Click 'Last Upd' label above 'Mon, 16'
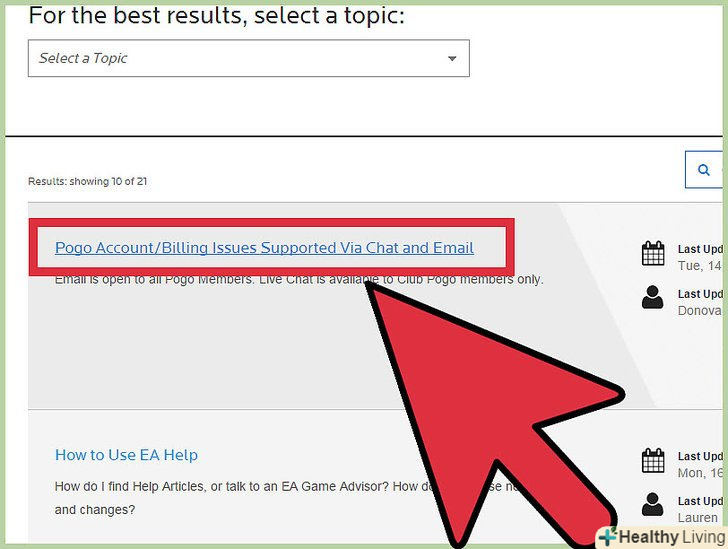 700,457
